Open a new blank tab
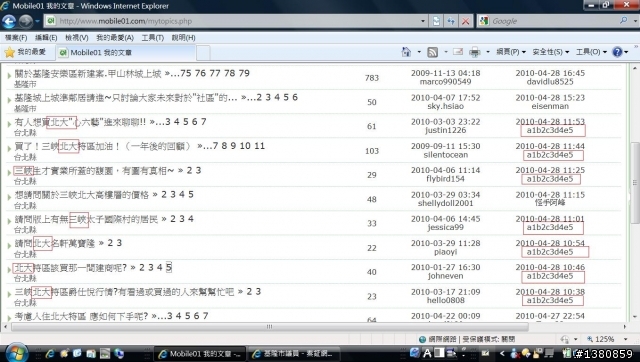This screenshot has height=362, width=640. tap(203, 53)
